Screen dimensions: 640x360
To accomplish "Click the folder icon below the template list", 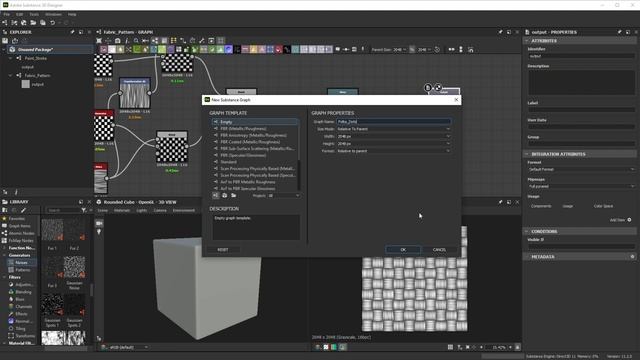I will [x=233, y=196].
